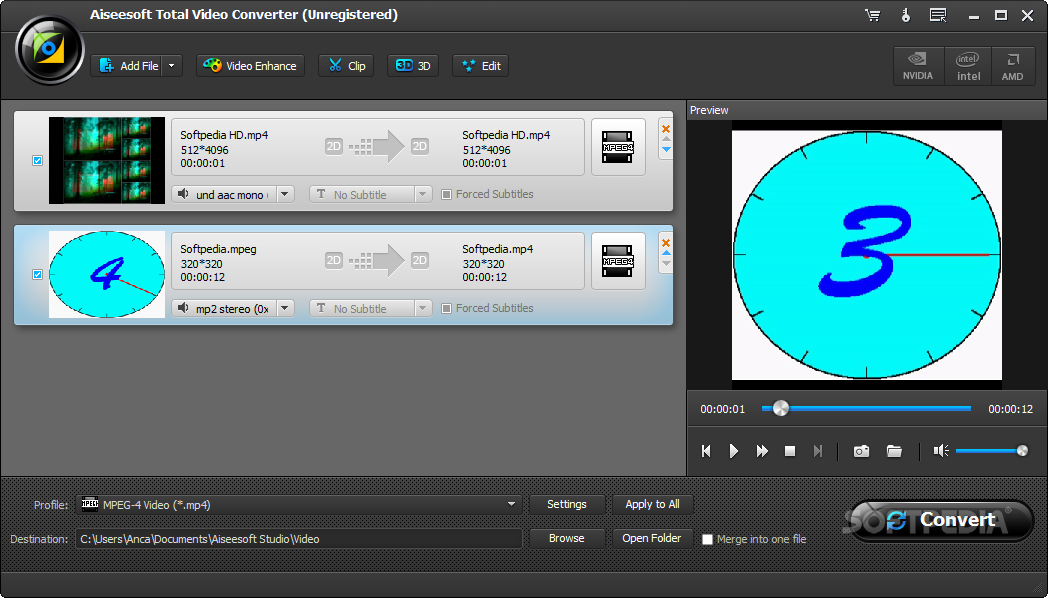The width and height of the screenshot is (1048, 598).
Task: Take a snapshot with the camera icon
Action: [862, 451]
